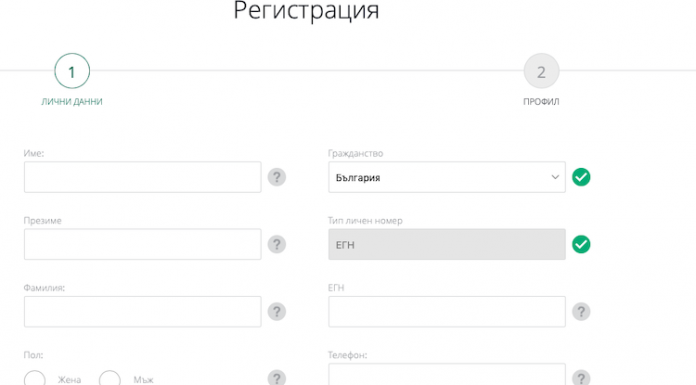Image resolution: width=696 pixels, height=385 pixels.
Task: Click the disabled ЕГН type field
Action: click(447, 244)
